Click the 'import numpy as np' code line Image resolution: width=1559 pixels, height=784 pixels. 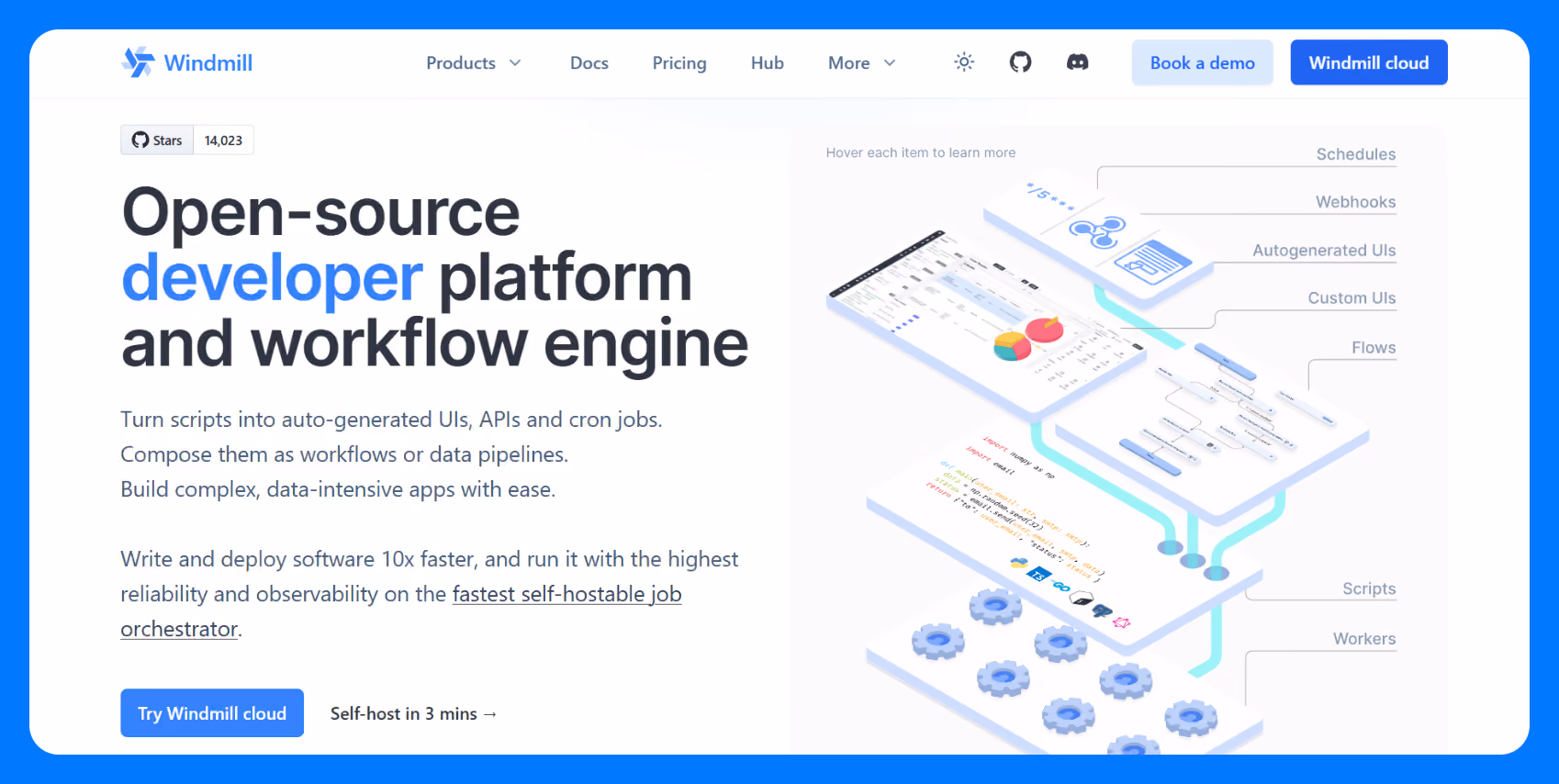1018,458
